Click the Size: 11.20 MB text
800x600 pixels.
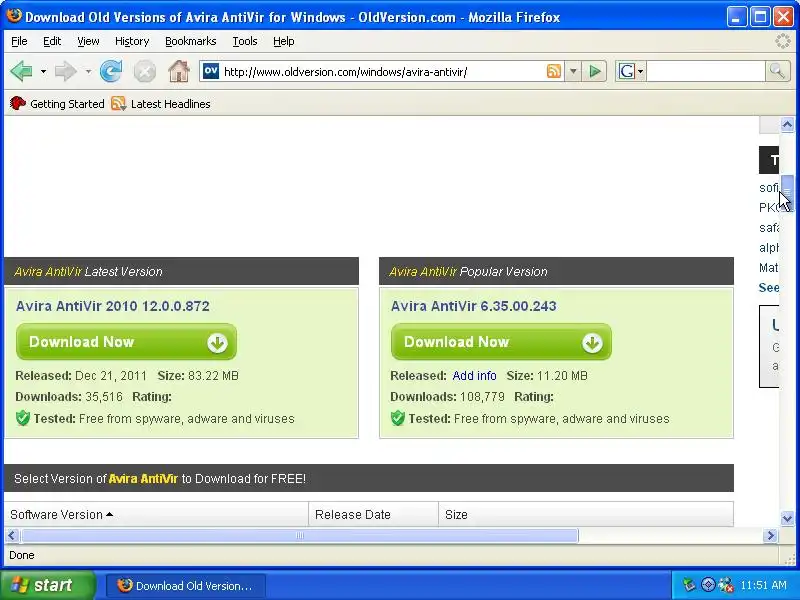(x=547, y=376)
